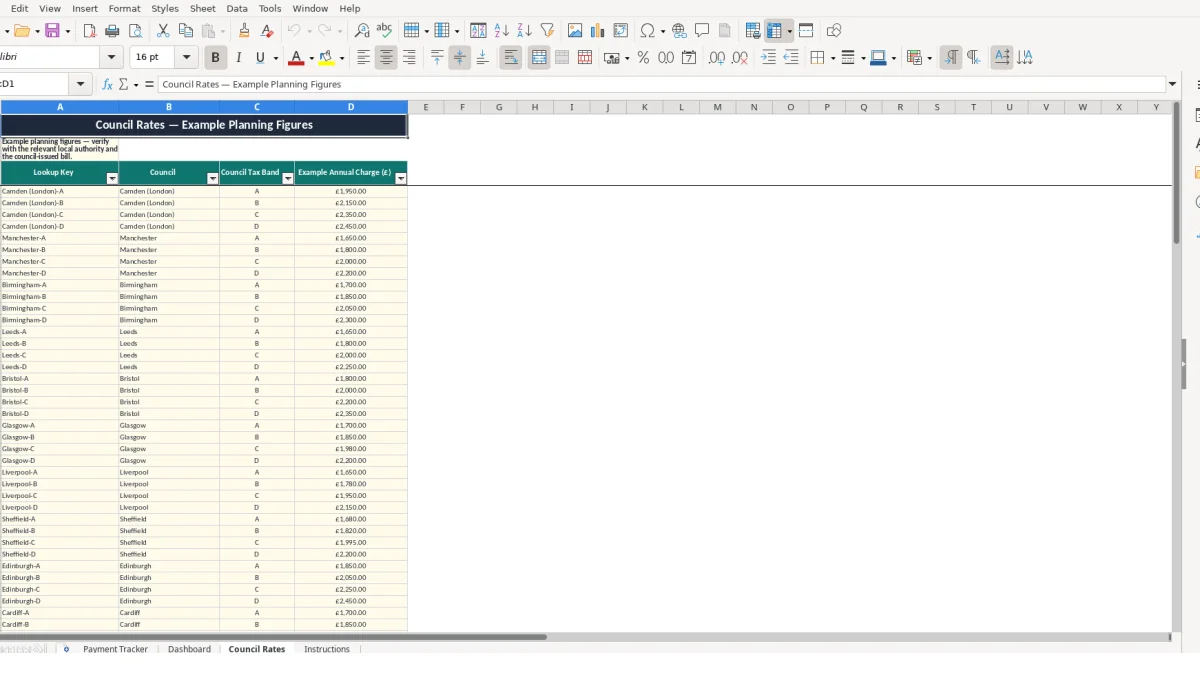1200x675 pixels.
Task: Select the Camden (London)-A cell
Action: [59, 191]
